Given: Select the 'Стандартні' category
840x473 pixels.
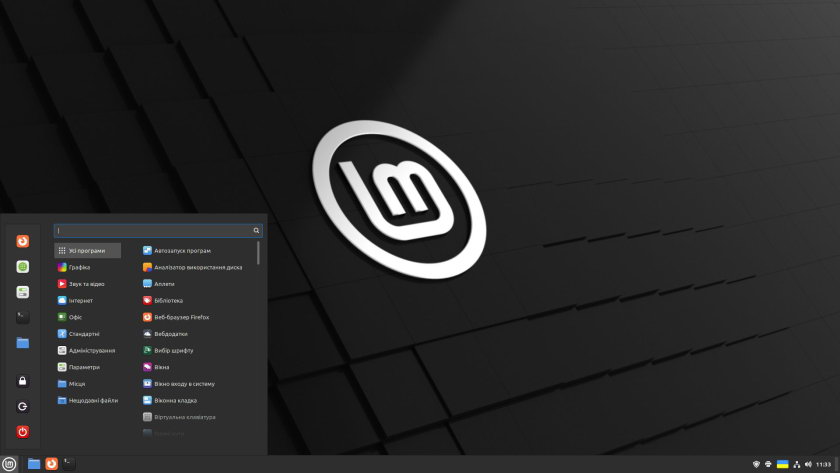Looking at the screenshot, I should point(88,334).
